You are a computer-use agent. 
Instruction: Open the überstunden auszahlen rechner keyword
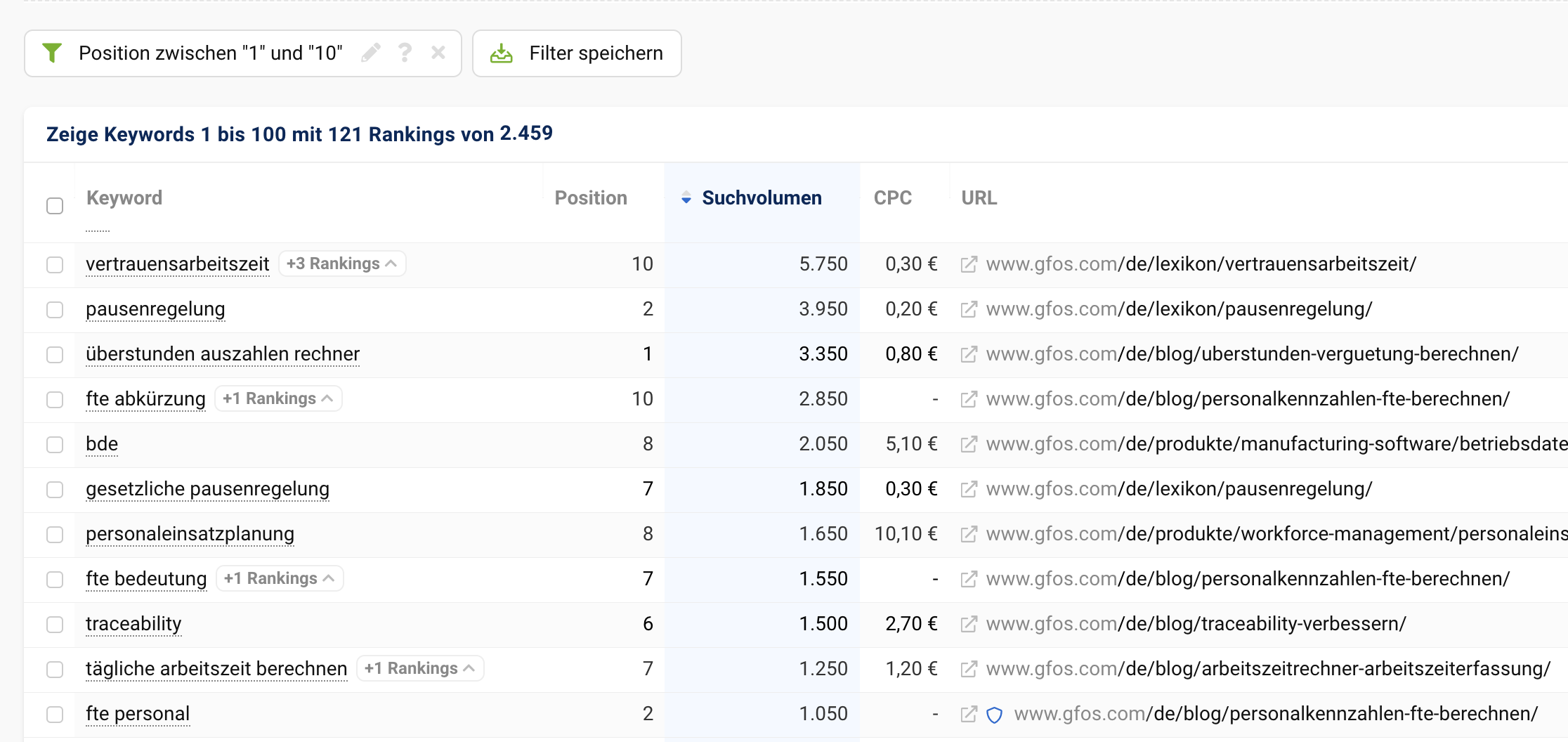click(223, 354)
